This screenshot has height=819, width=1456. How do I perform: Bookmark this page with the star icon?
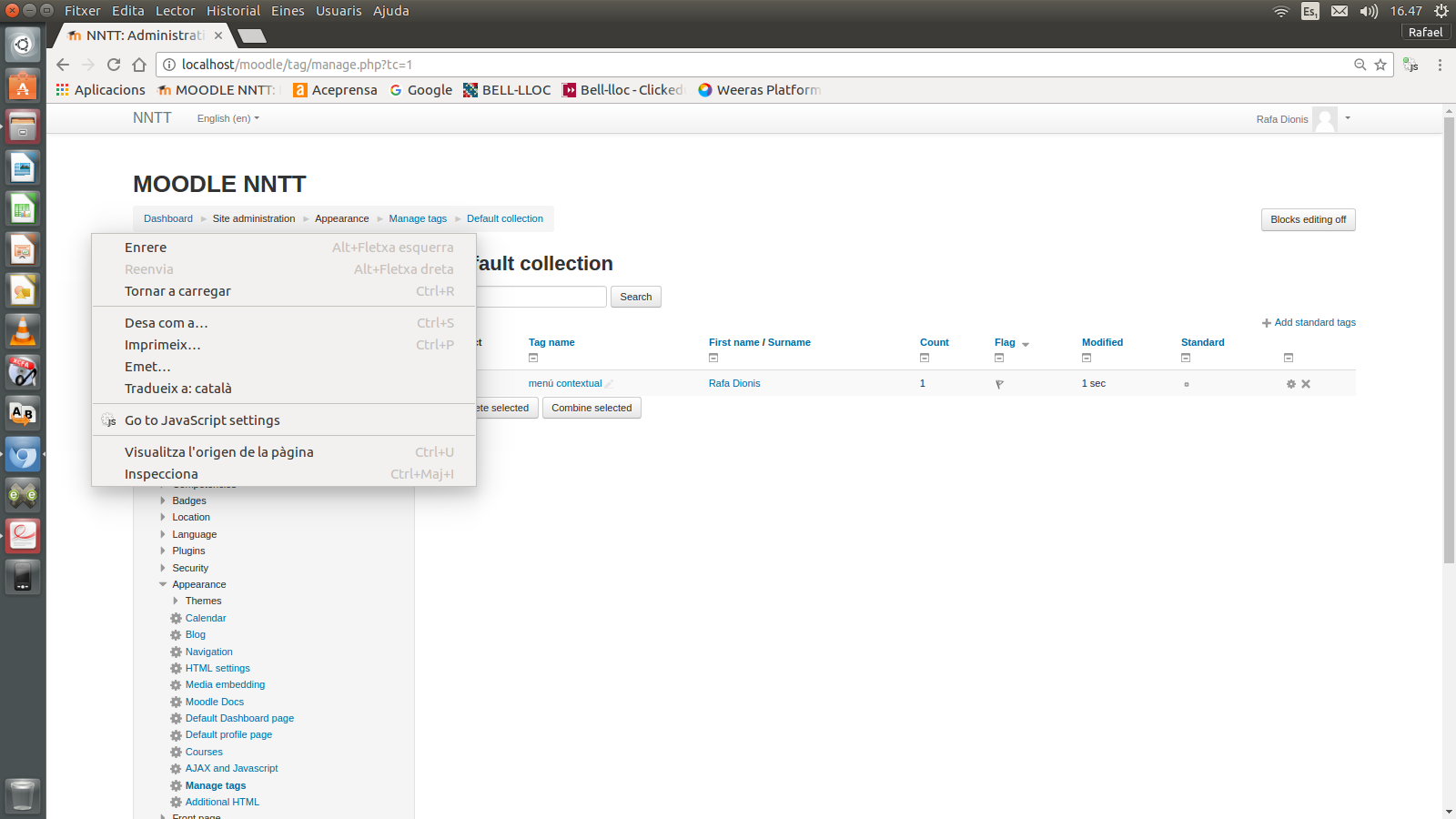coord(1380,65)
